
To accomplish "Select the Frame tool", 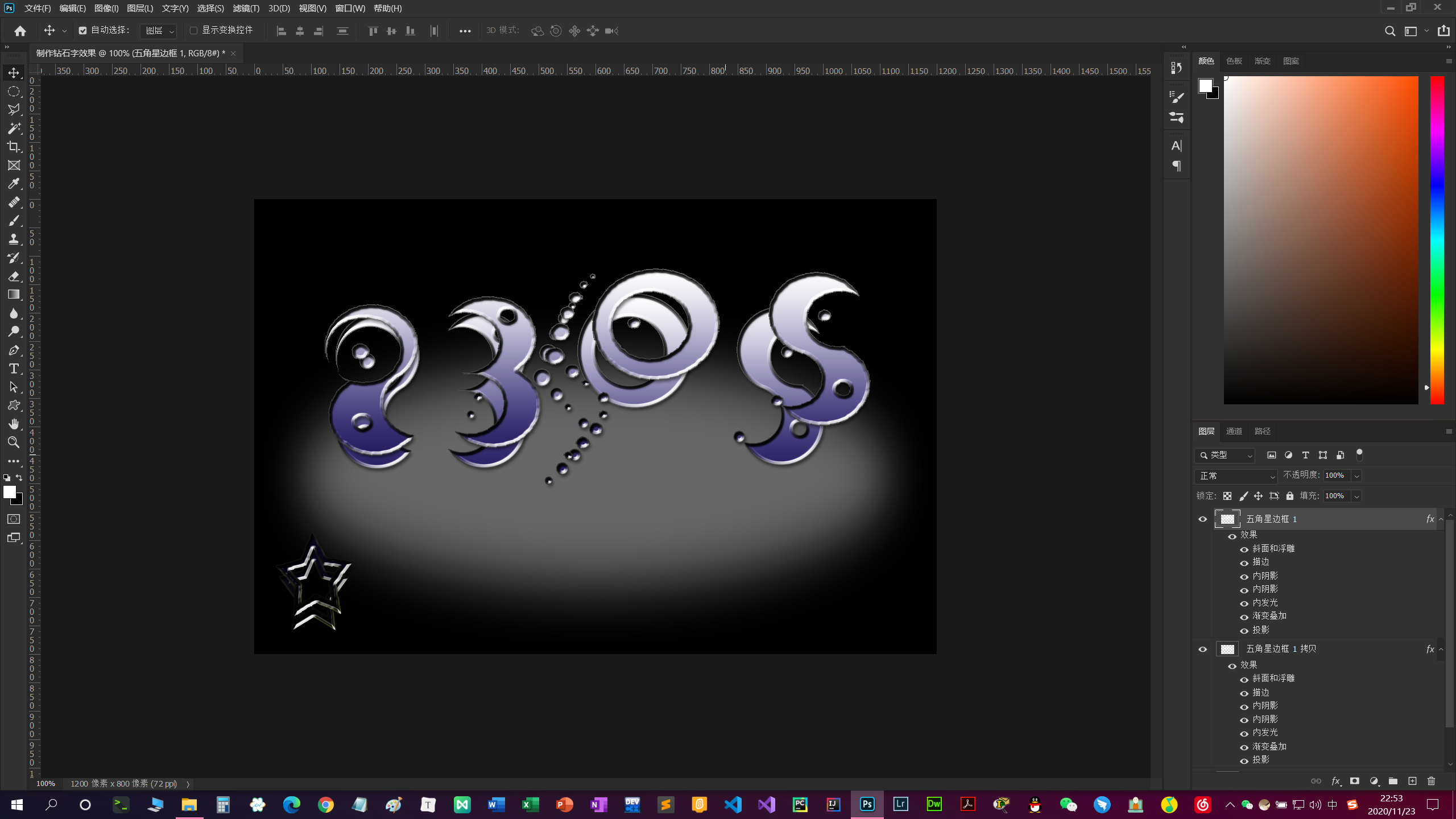I will pyautogui.click(x=14, y=165).
